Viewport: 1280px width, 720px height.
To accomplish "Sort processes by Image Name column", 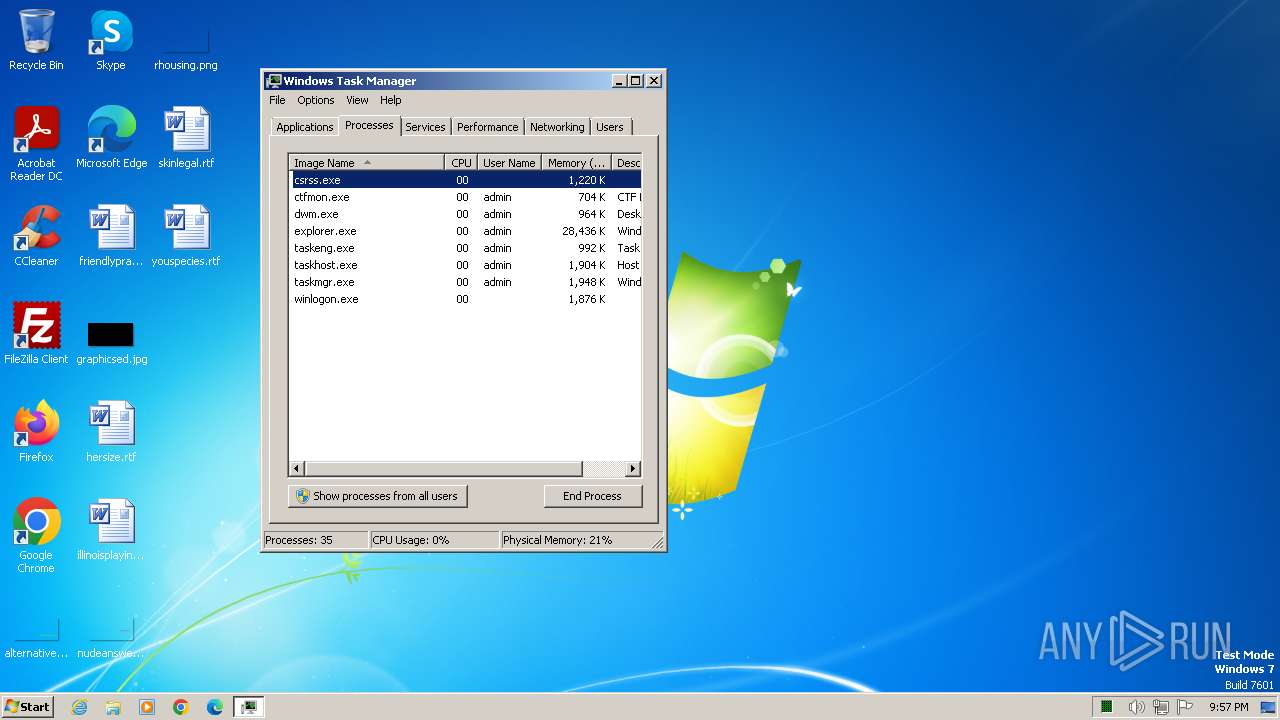I will [x=366, y=163].
